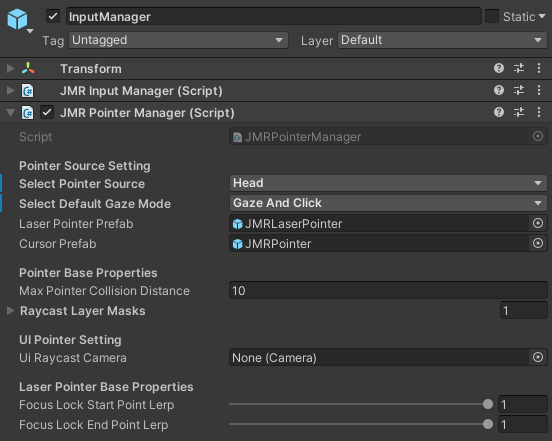Open Transform help reference icon
Image resolution: width=552 pixels, height=441 pixels.
click(x=498, y=68)
